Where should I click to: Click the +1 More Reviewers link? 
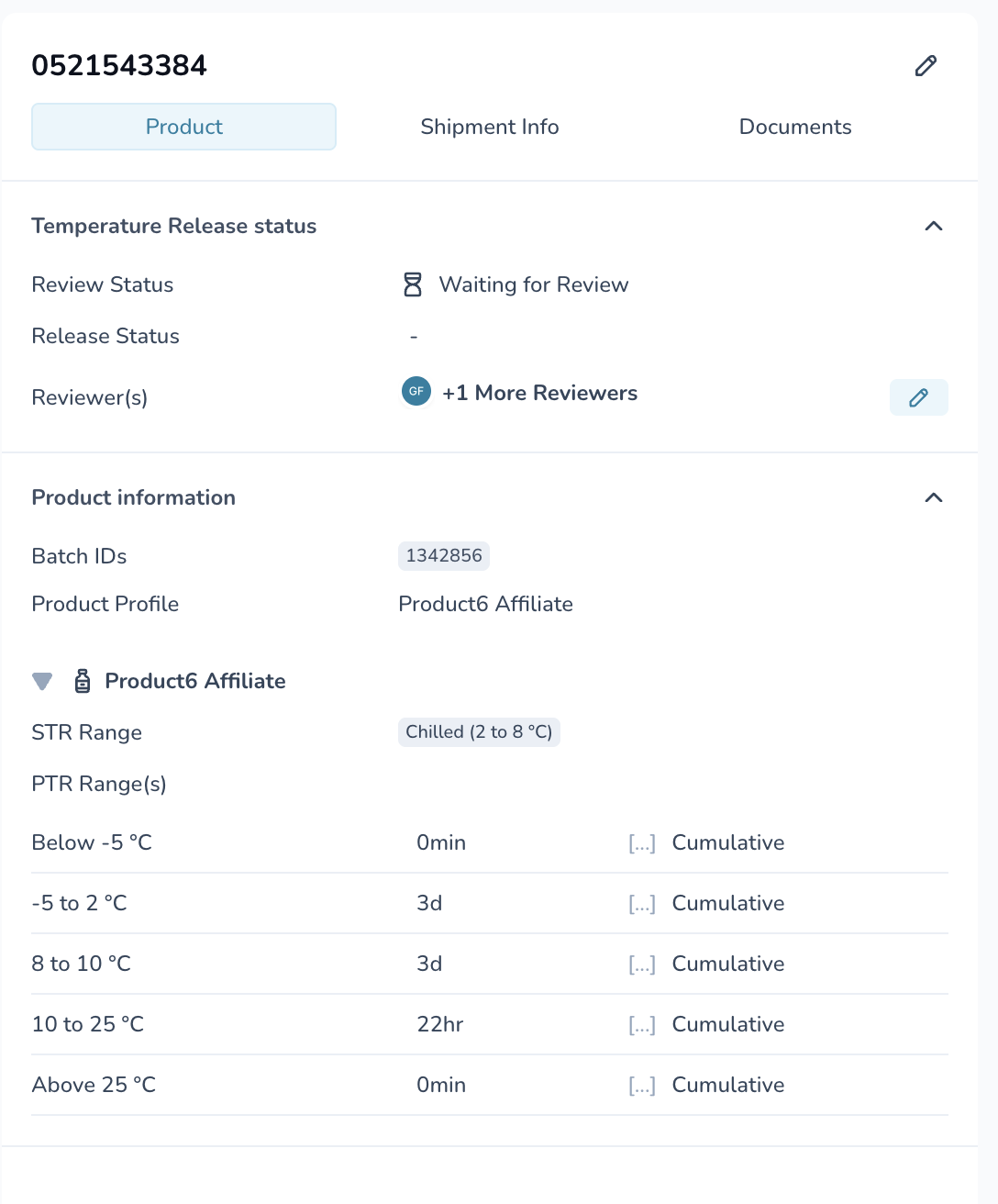(539, 393)
